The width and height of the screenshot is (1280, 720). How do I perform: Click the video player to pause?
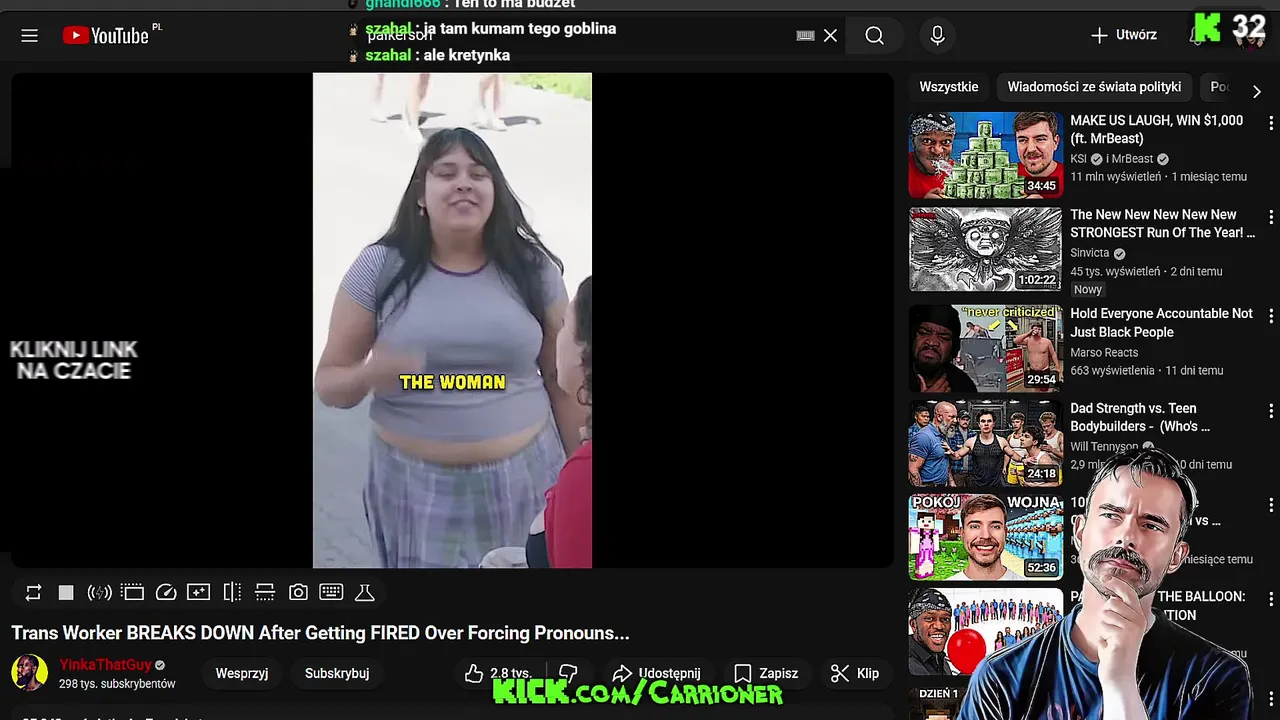[452, 320]
